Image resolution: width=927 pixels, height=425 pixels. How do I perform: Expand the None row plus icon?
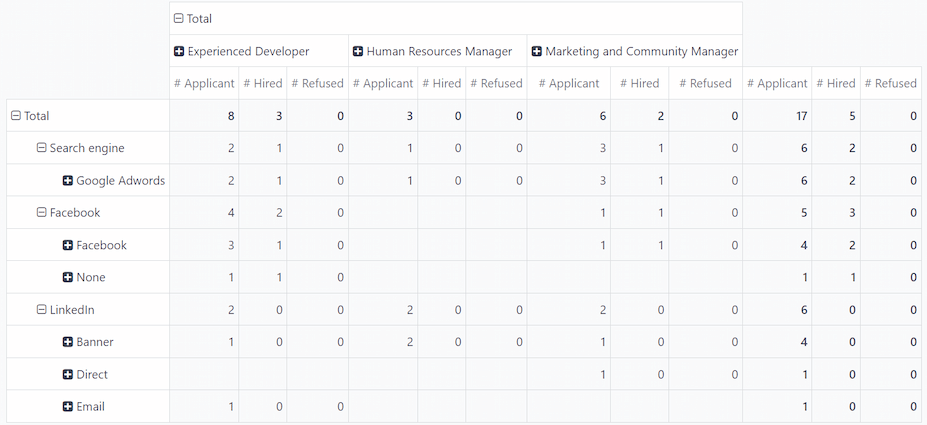point(68,278)
